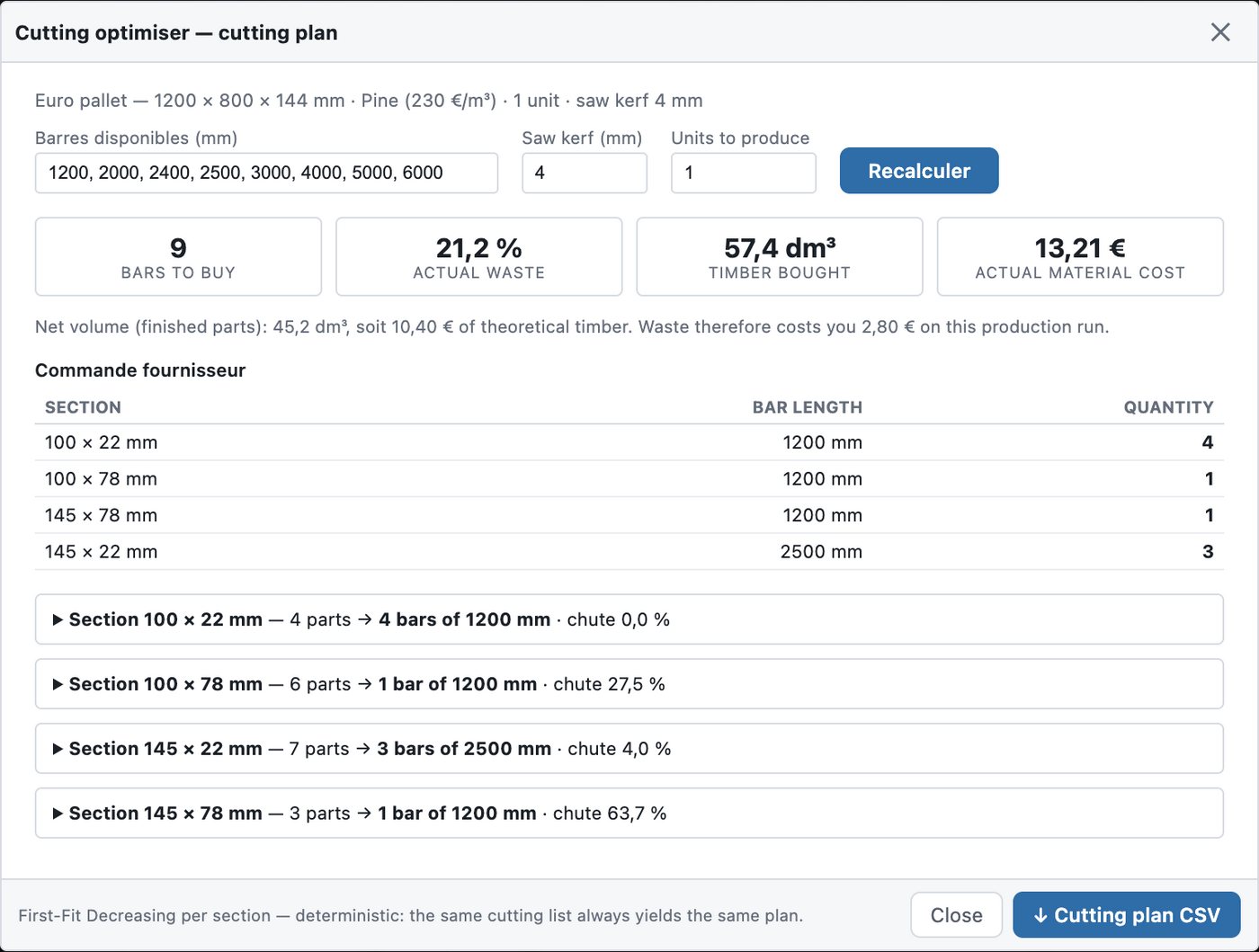Click the Commande fournisseur heading
This screenshot has width=1259, height=952.
(x=140, y=370)
